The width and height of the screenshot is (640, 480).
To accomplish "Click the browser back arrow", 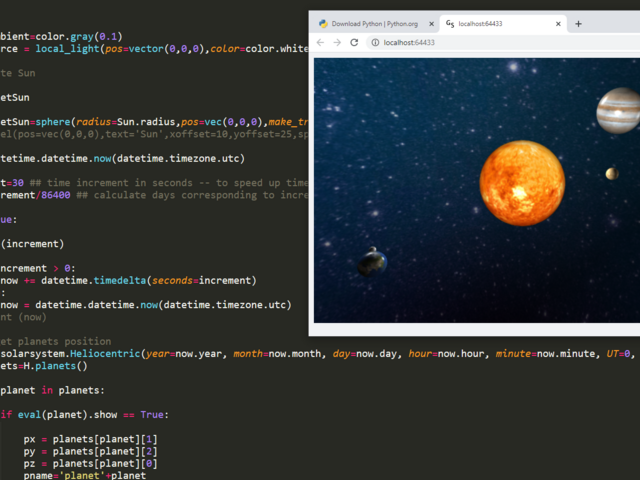I will tap(319, 43).
